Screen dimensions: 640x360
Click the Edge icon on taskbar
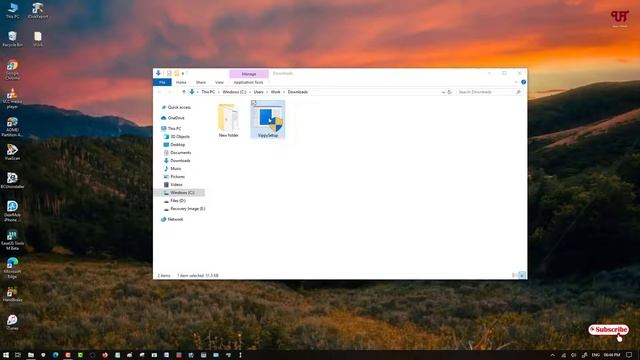point(56,355)
